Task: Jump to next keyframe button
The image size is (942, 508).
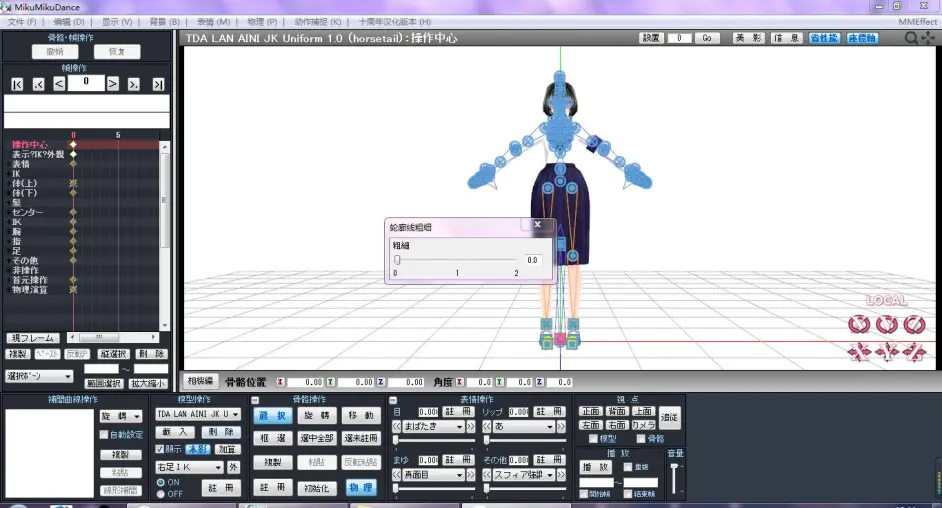Action: pyautogui.click(x=133, y=84)
